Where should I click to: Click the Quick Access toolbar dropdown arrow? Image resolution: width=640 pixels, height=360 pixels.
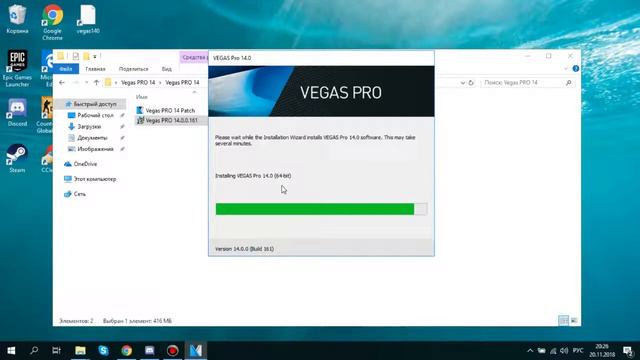click(95, 57)
